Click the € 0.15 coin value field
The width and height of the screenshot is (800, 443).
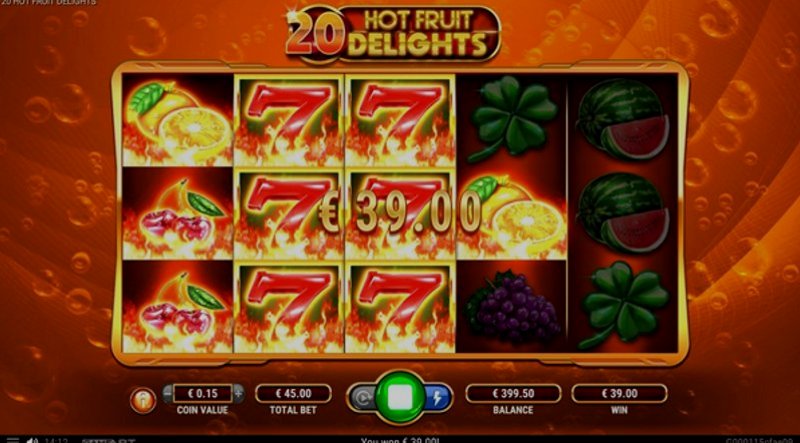pyautogui.click(x=203, y=393)
